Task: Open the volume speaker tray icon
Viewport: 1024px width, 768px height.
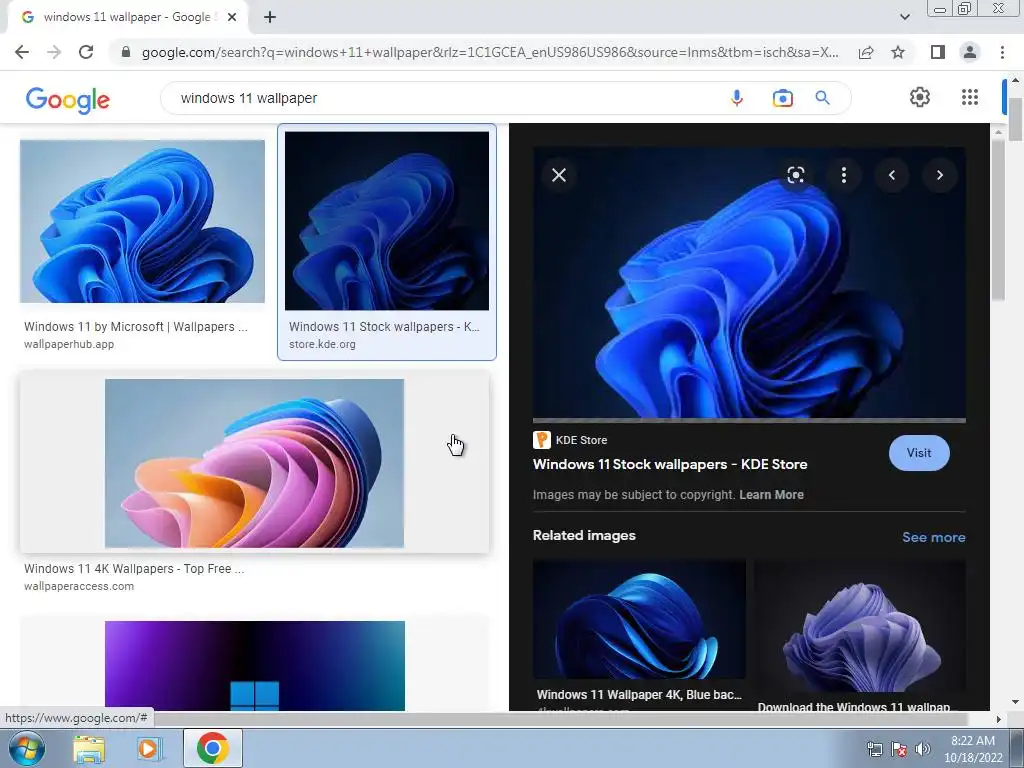Action: click(922, 749)
